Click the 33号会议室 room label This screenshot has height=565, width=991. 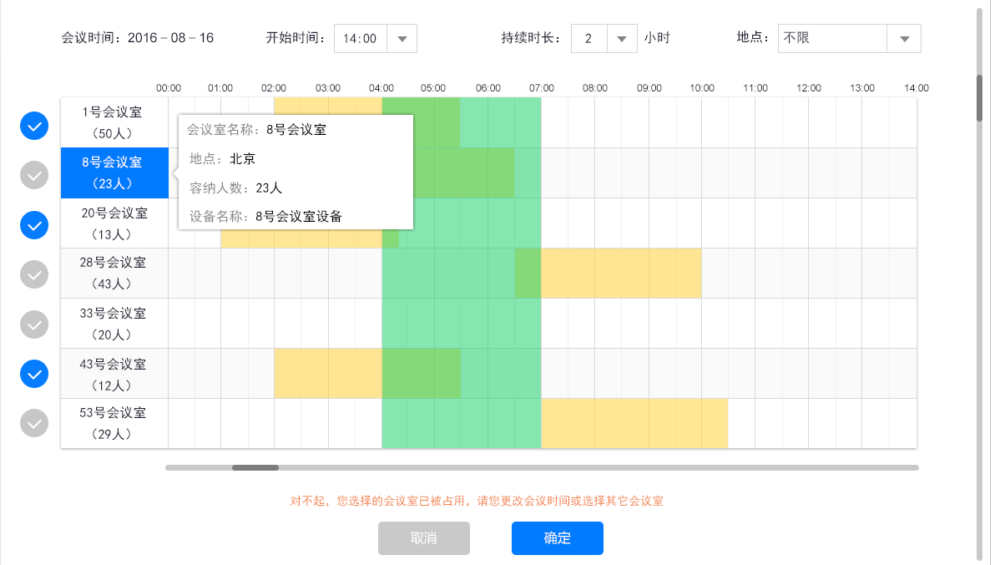(114, 323)
